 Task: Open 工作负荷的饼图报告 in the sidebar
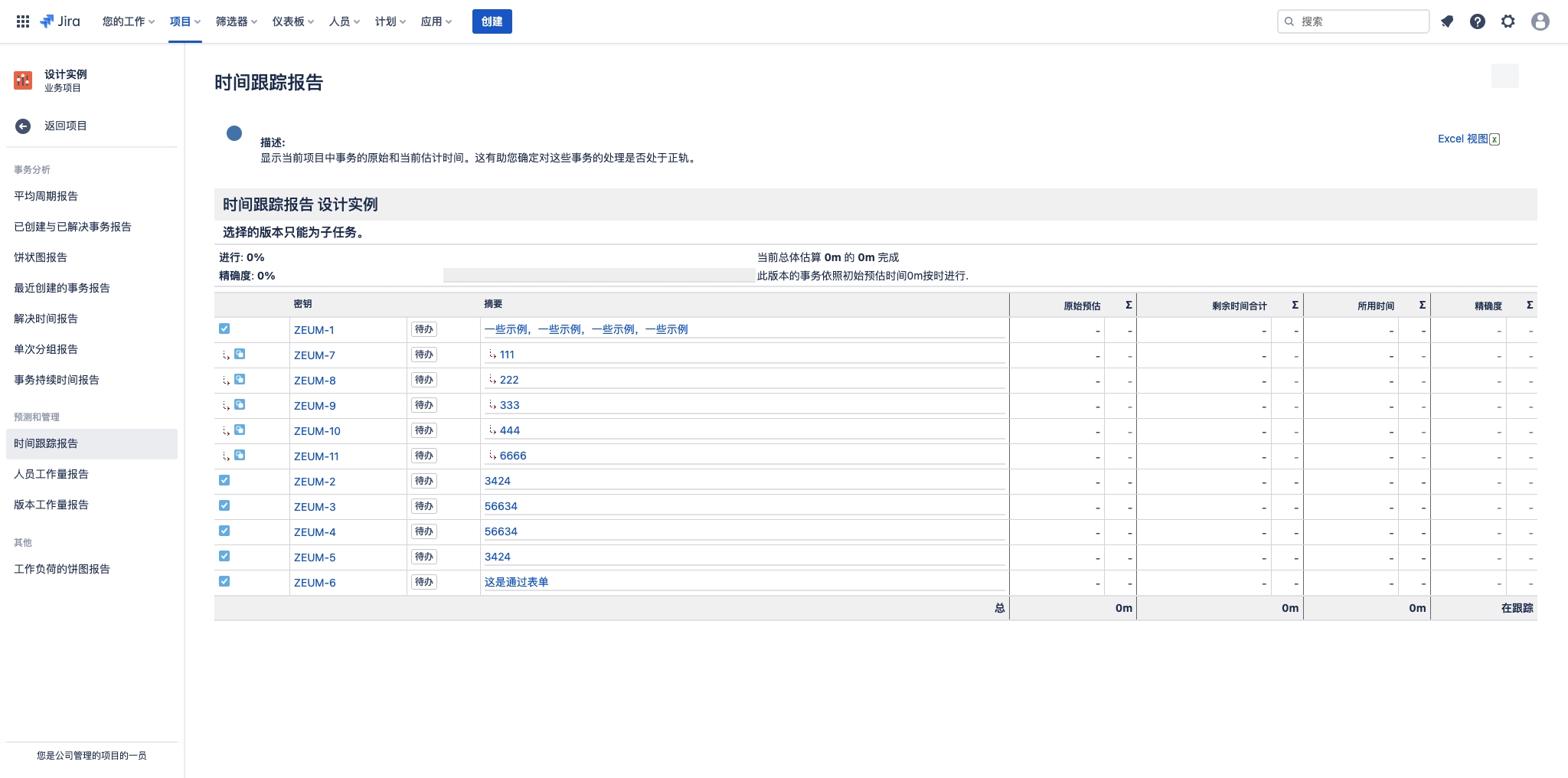pyautogui.click(x=92, y=569)
